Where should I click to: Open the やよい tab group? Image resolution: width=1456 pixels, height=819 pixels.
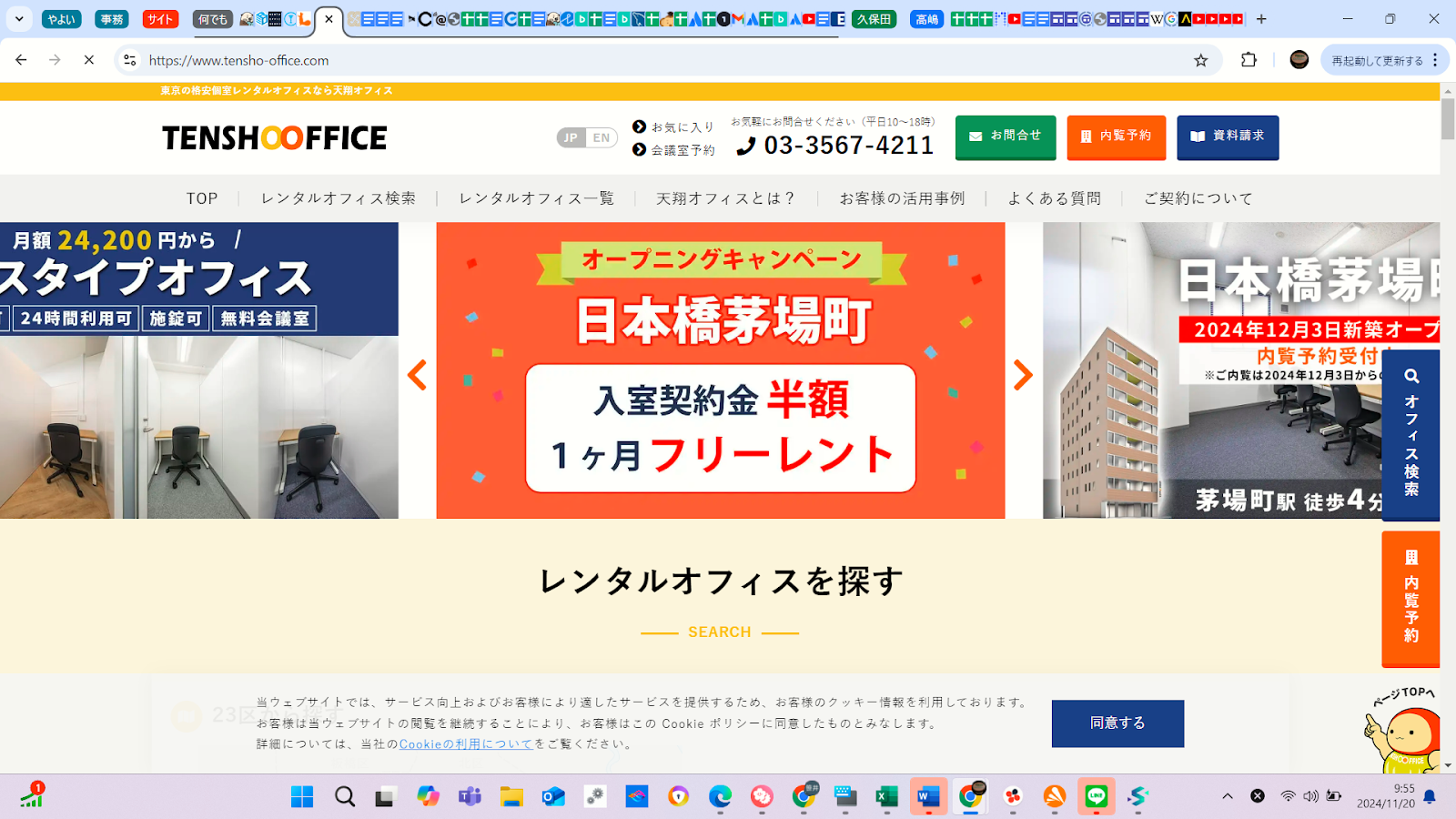pos(62,19)
